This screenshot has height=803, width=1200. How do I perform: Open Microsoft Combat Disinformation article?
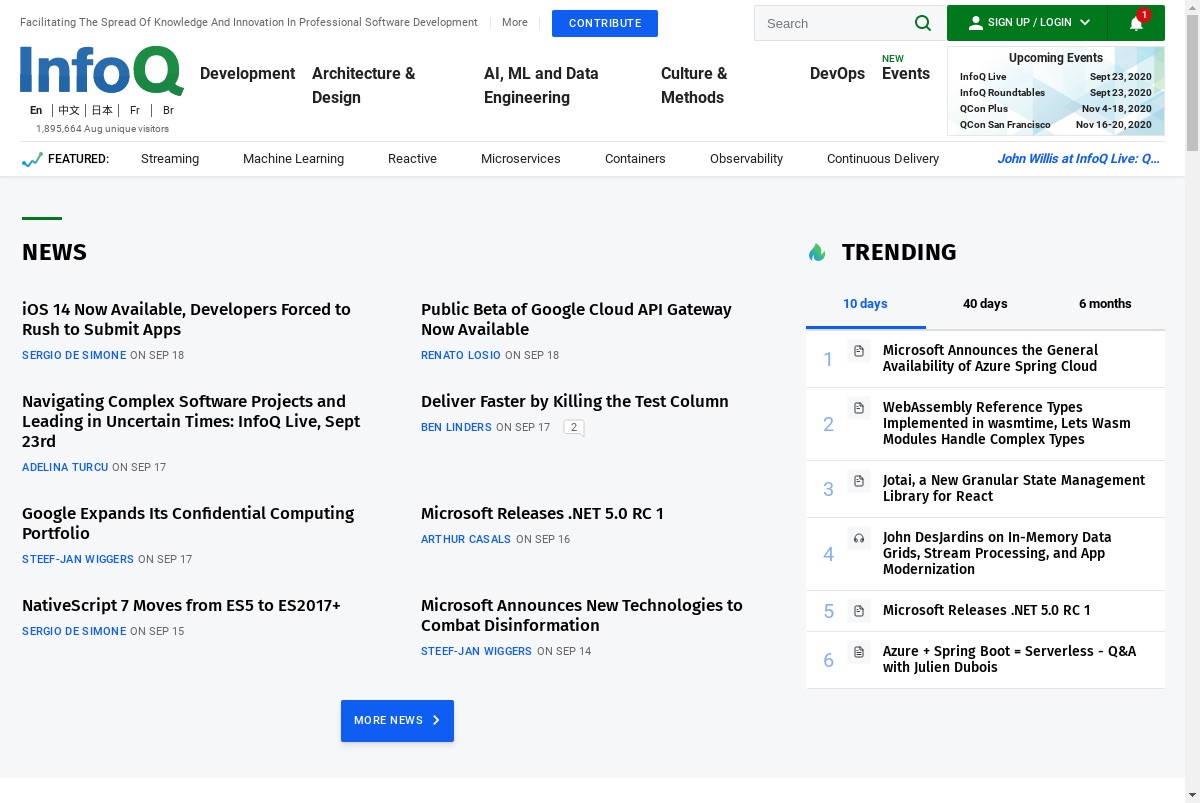click(x=582, y=615)
